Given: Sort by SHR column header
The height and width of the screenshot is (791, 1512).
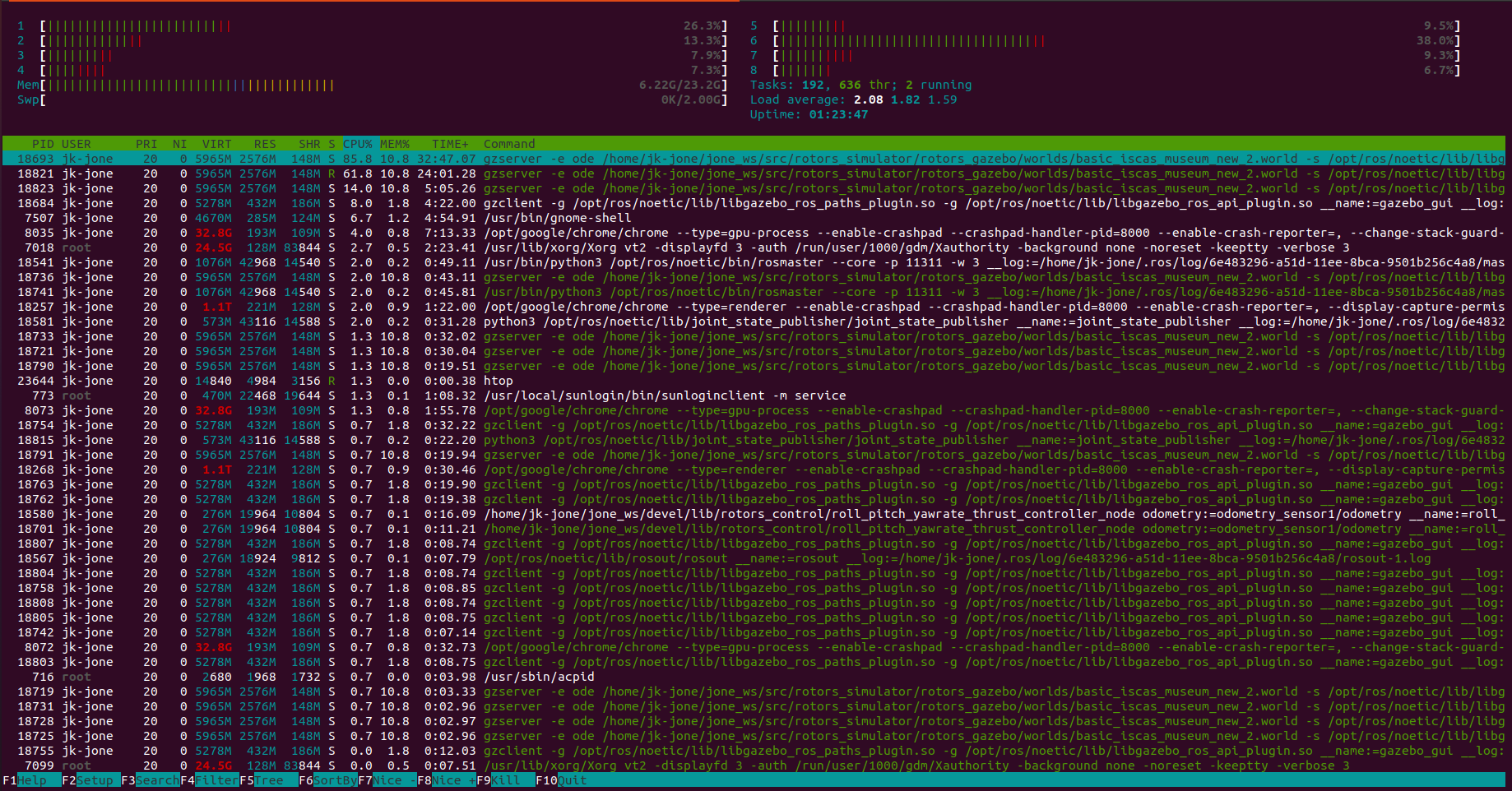Looking at the screenshot, I should (x=309, y=144).
